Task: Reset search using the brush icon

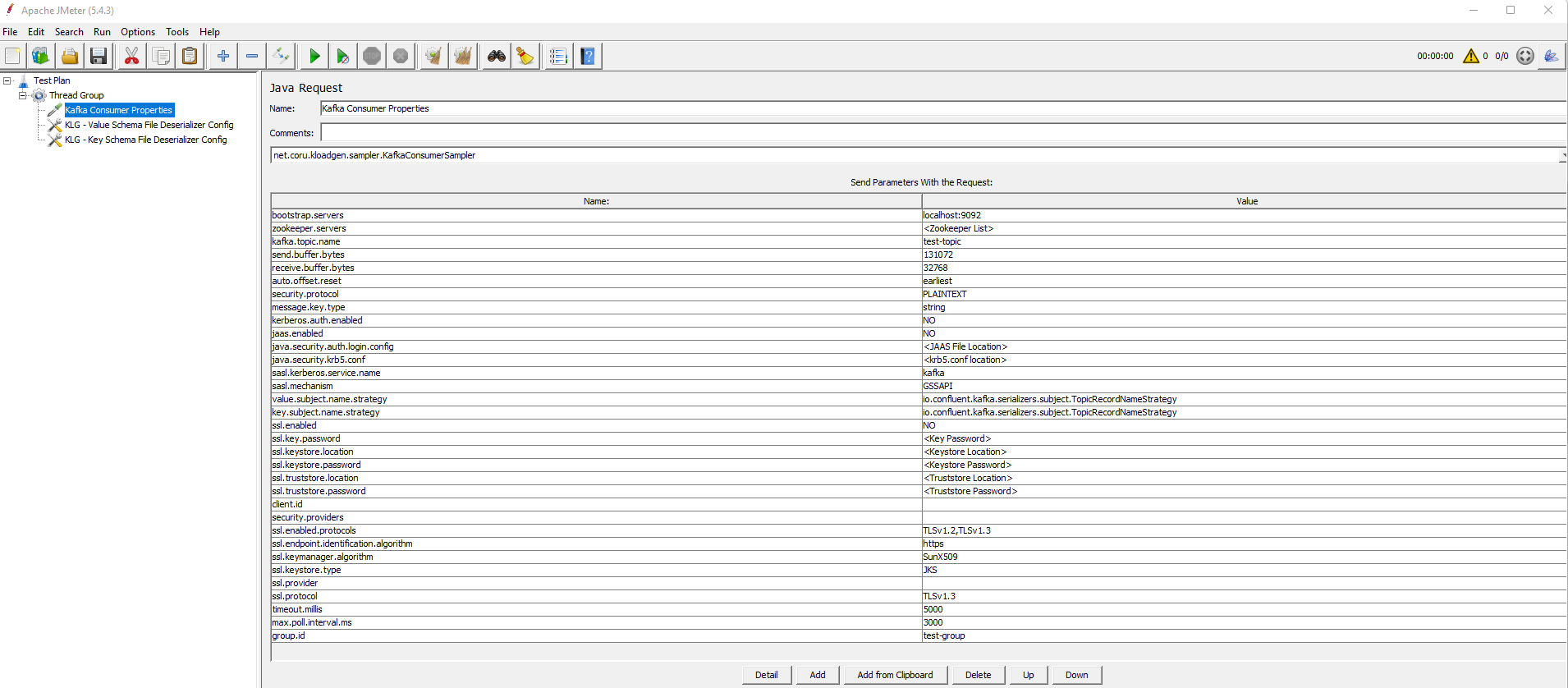Action: coord(525,56)
